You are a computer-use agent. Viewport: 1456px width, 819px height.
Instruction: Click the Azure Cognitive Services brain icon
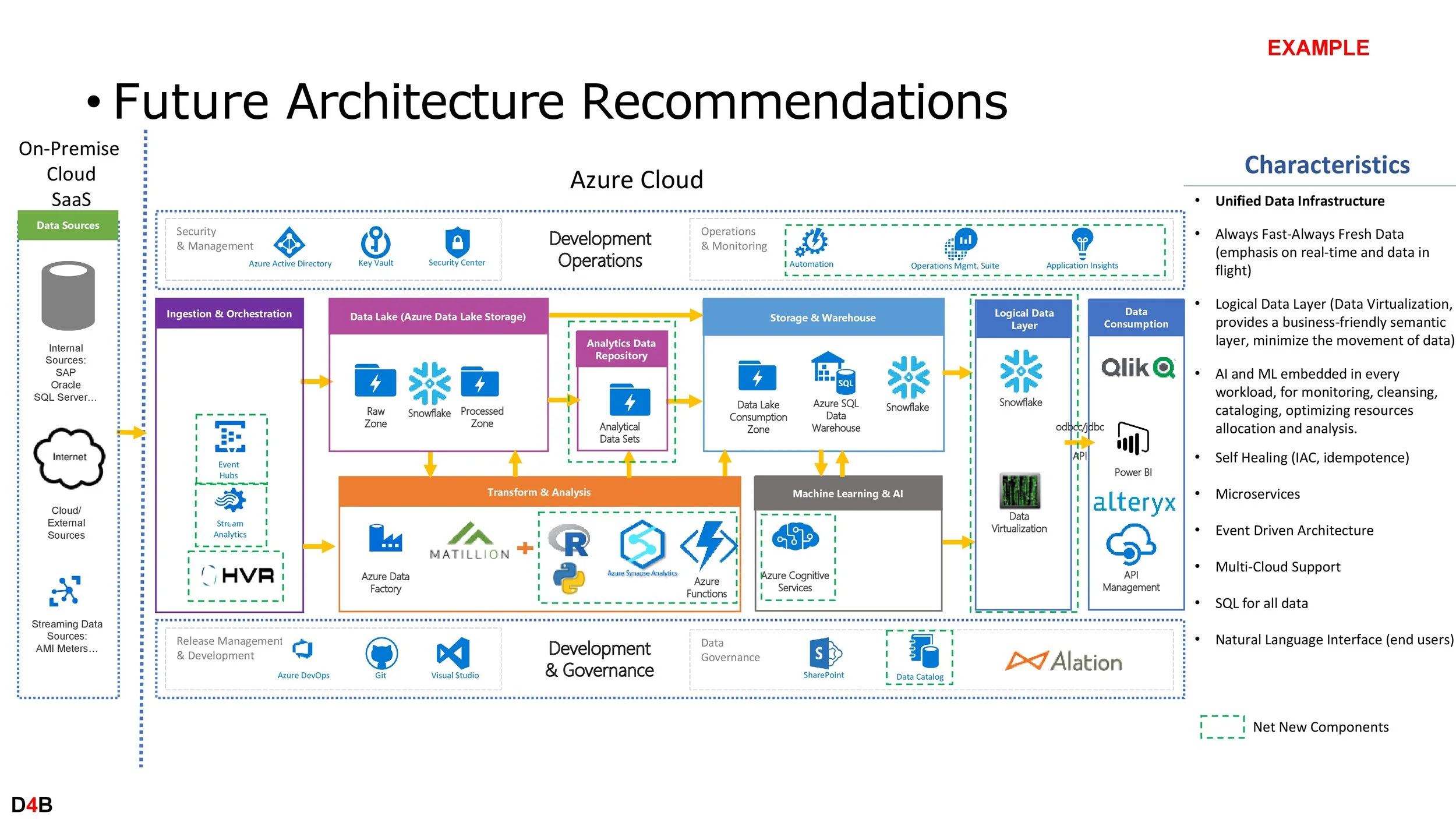795,536
